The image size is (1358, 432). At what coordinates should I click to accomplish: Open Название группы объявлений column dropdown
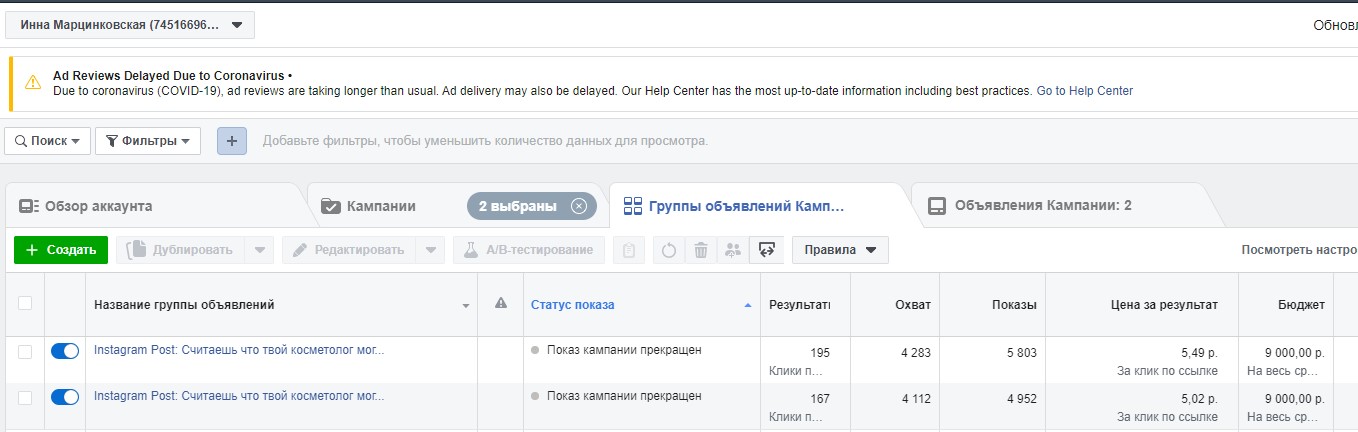tap(466, 305)
